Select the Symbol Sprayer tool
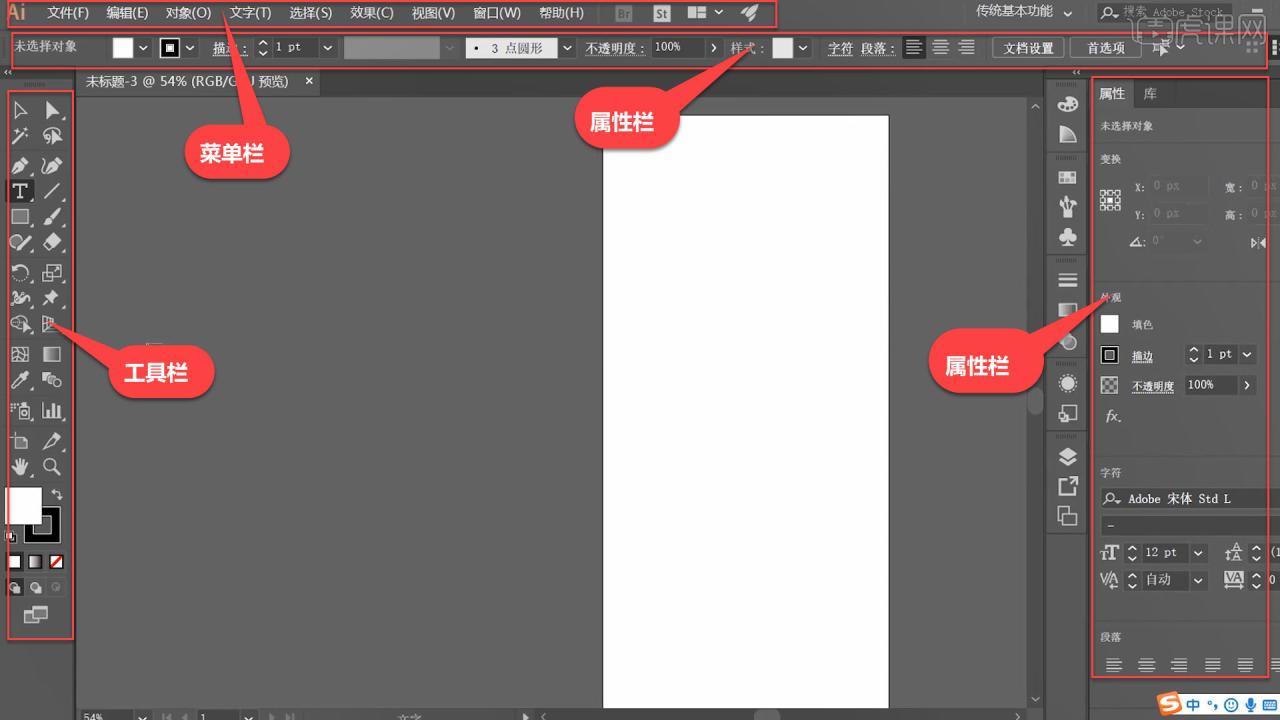The width and height of the screenshot is (1280, 720). tap(20, 410)
